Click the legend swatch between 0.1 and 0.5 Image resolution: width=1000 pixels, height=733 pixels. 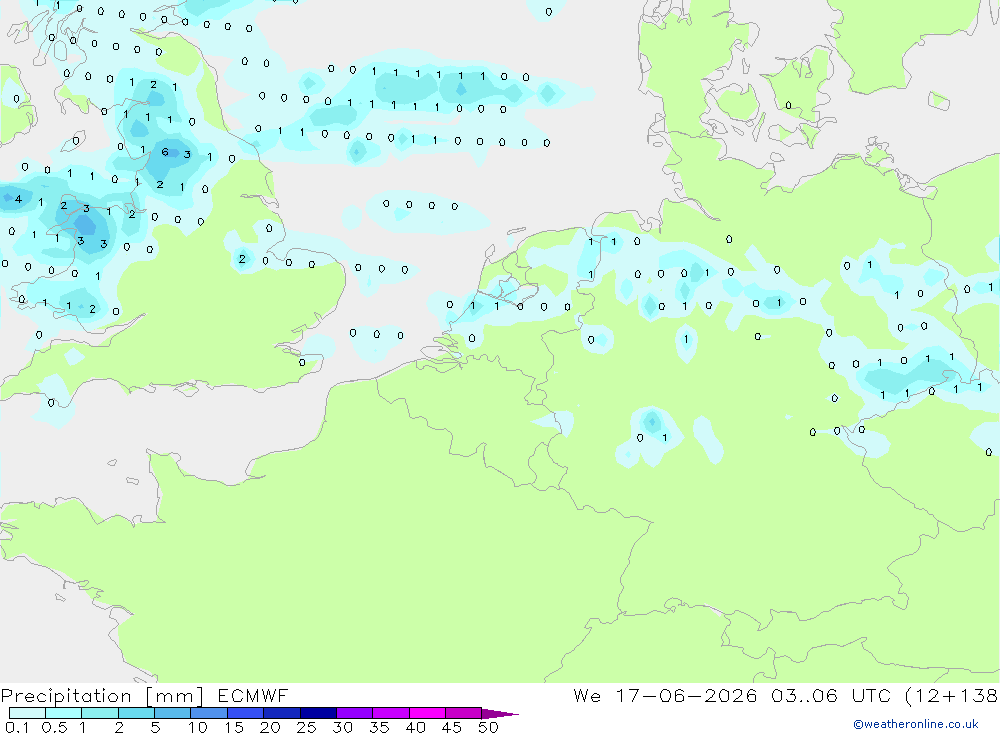[27, 713]
